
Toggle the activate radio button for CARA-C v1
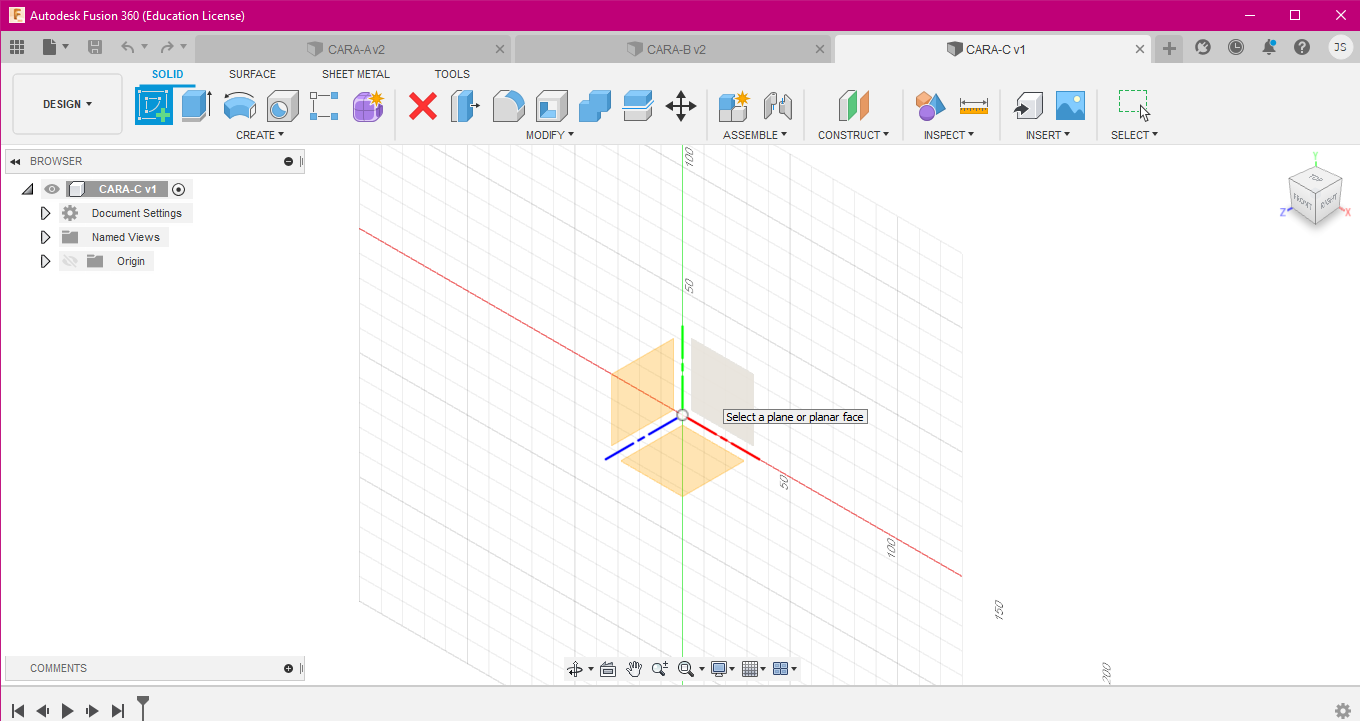179,189
